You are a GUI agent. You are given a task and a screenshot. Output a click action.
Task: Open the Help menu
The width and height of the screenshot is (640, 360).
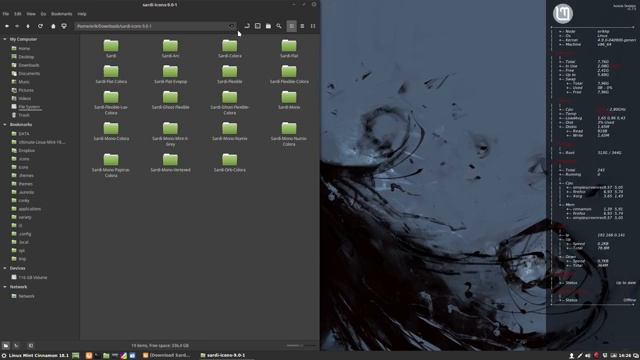[82, 14]
